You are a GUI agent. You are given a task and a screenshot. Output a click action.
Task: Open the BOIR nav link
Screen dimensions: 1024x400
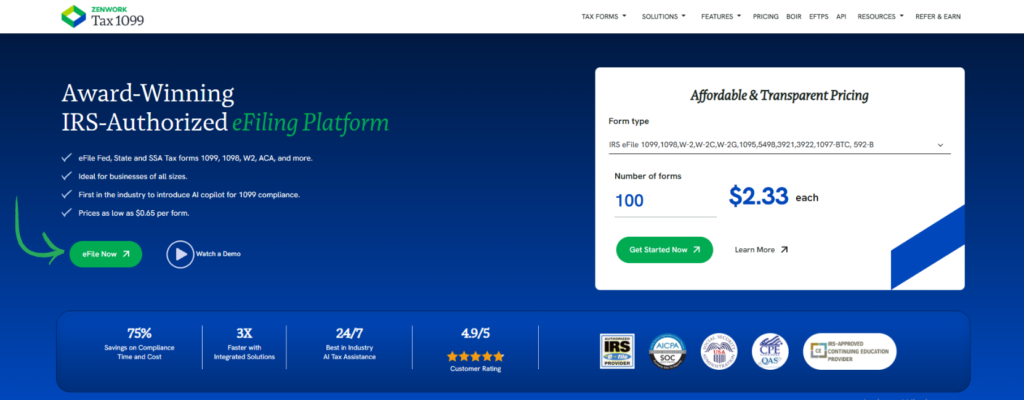[793, 17]
